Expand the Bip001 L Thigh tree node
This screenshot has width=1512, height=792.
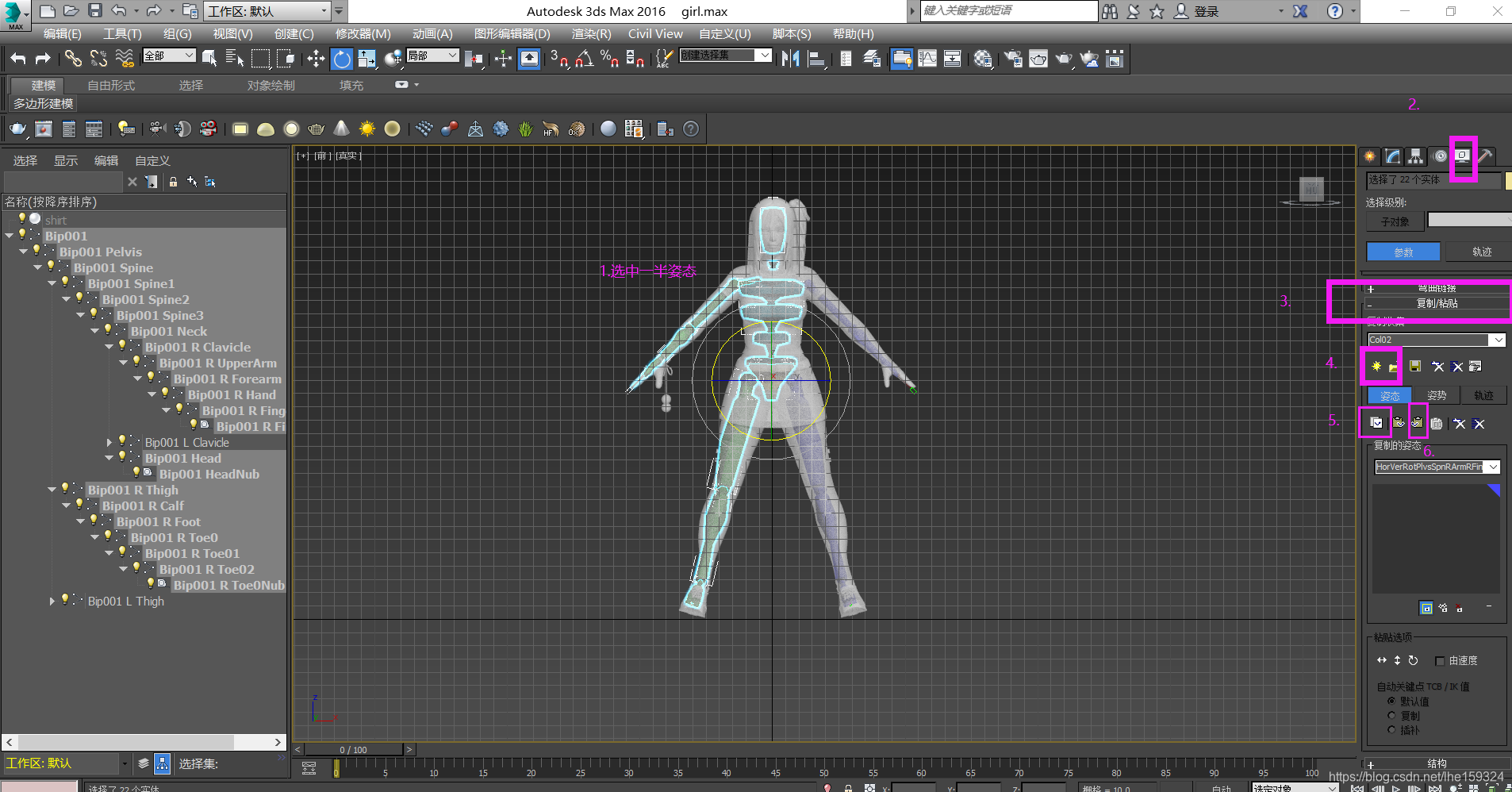52,601
